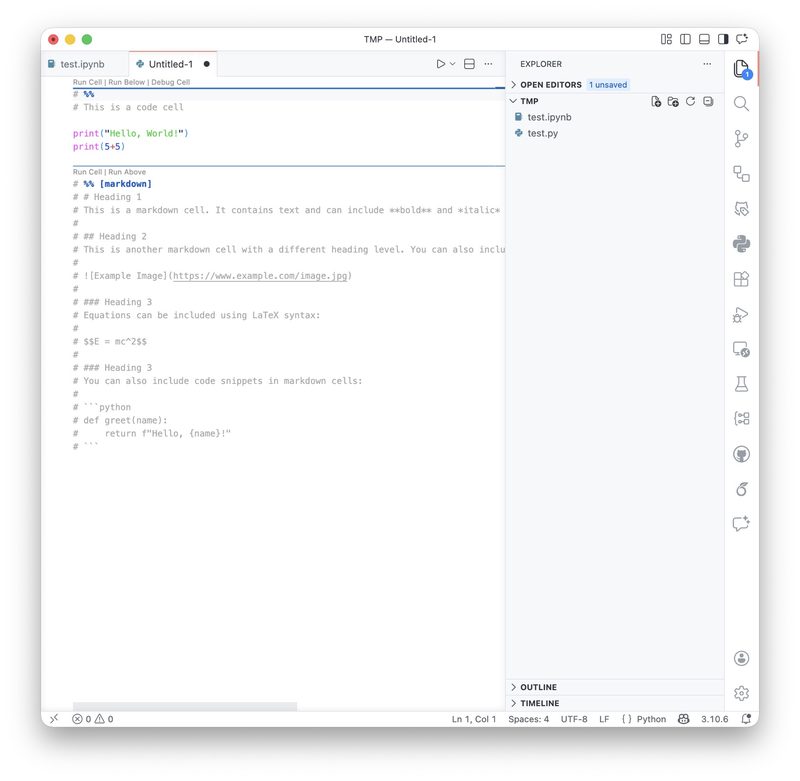Select Python interpreter 3.10.6
The image size is (800, 781).
pos(714,719)
